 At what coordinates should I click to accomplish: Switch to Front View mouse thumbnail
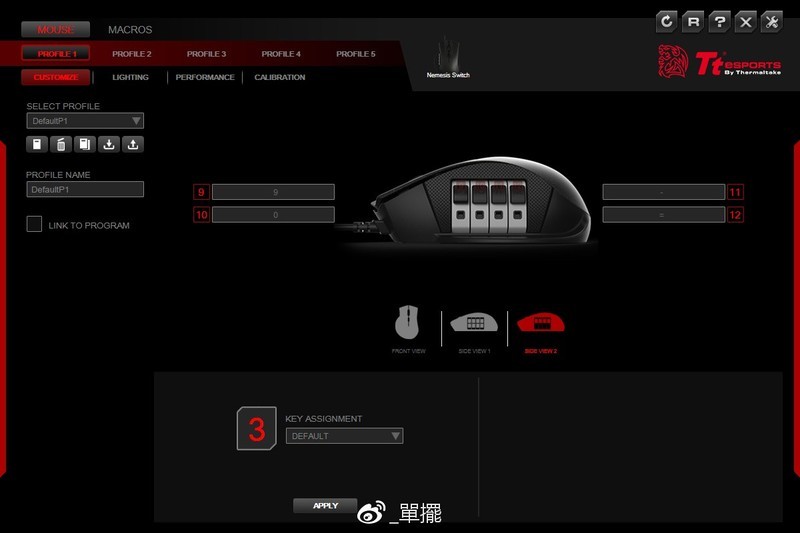click(x=408, y=328)
